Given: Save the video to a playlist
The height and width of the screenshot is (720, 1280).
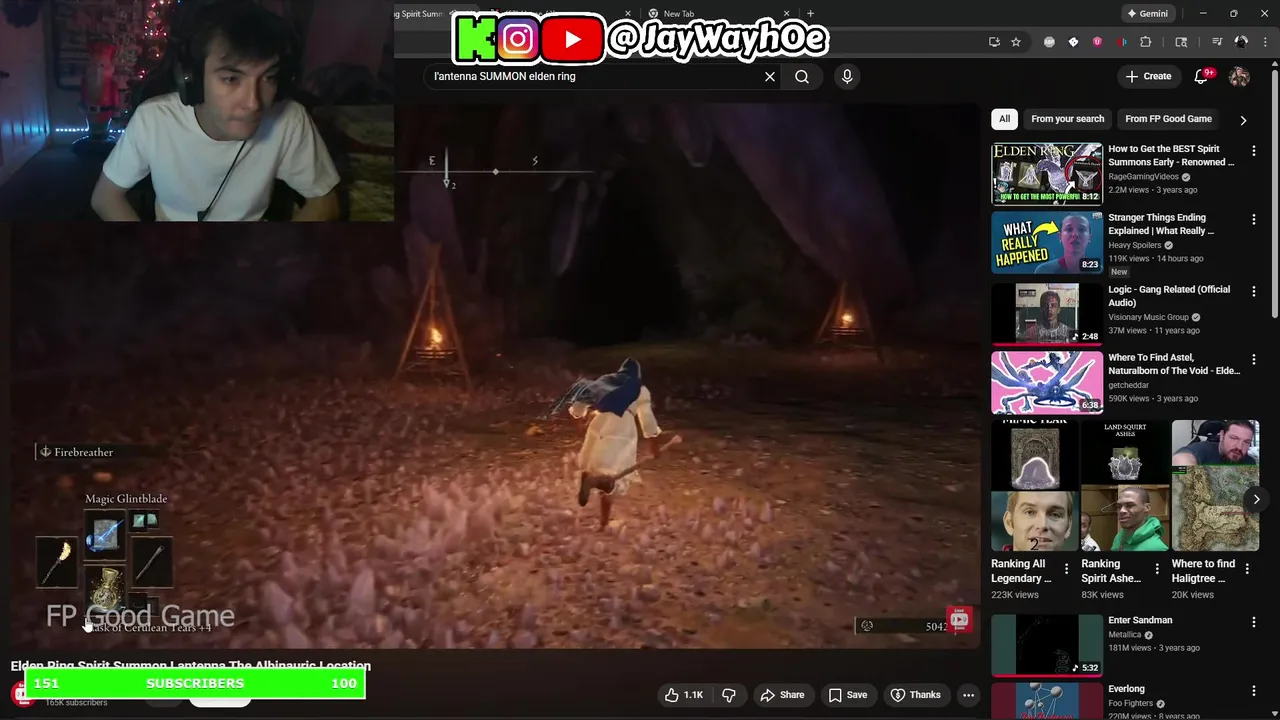Looking at the screenshot, I should (x=848, y=695).
